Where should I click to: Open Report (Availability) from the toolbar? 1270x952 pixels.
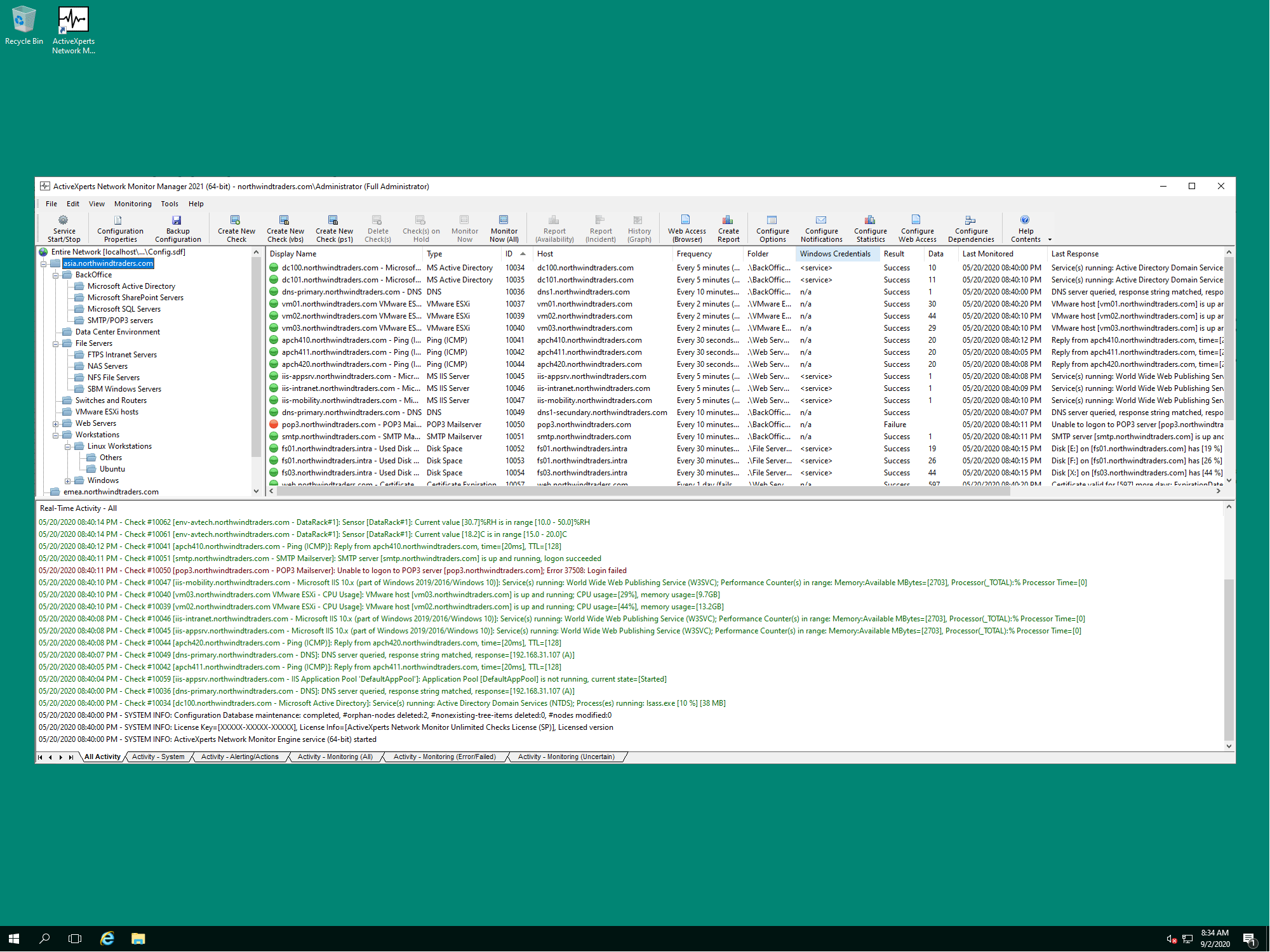click(554, 228)
